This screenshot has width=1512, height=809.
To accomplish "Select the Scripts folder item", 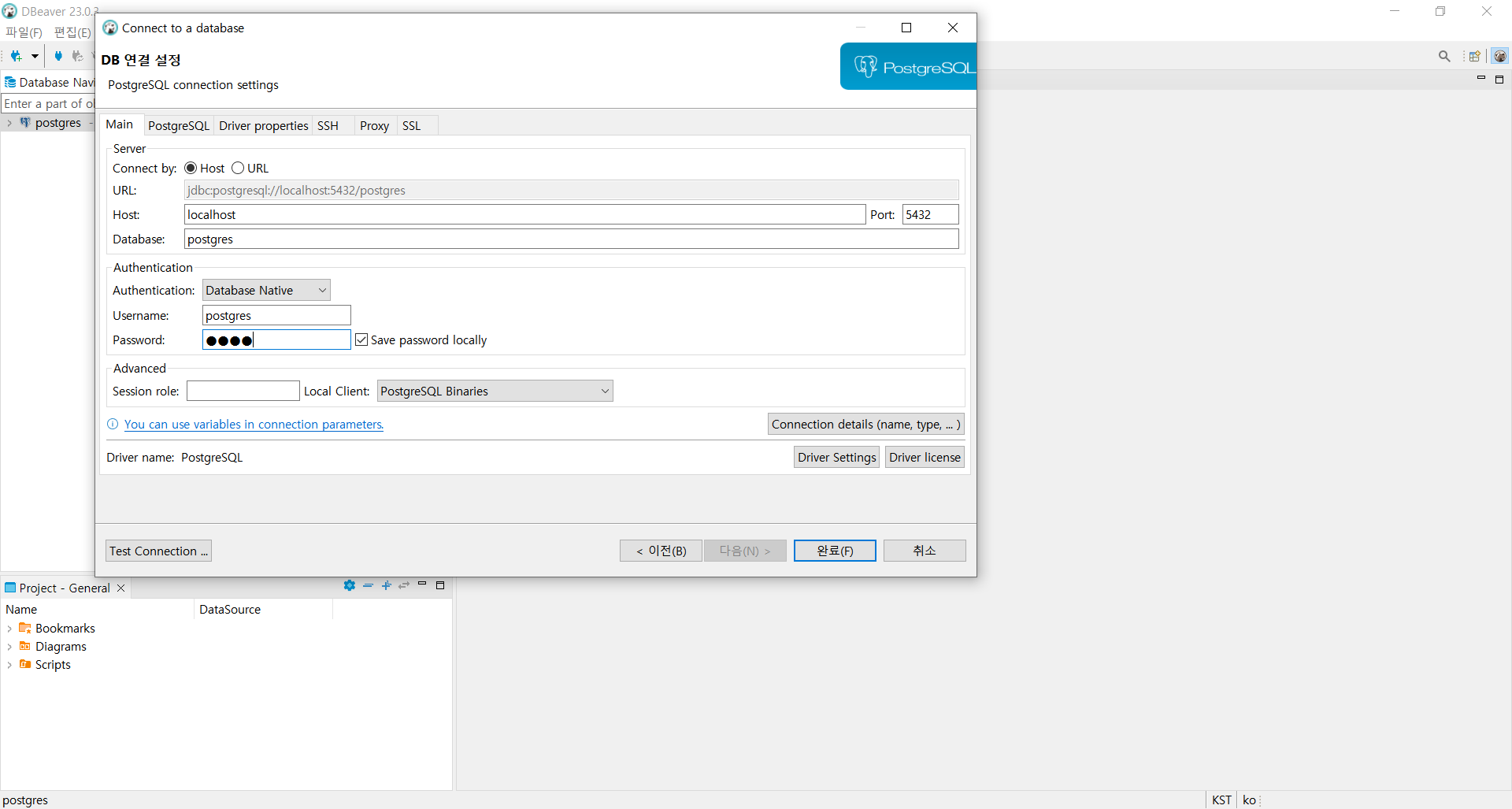I will (x=45, y=664).
